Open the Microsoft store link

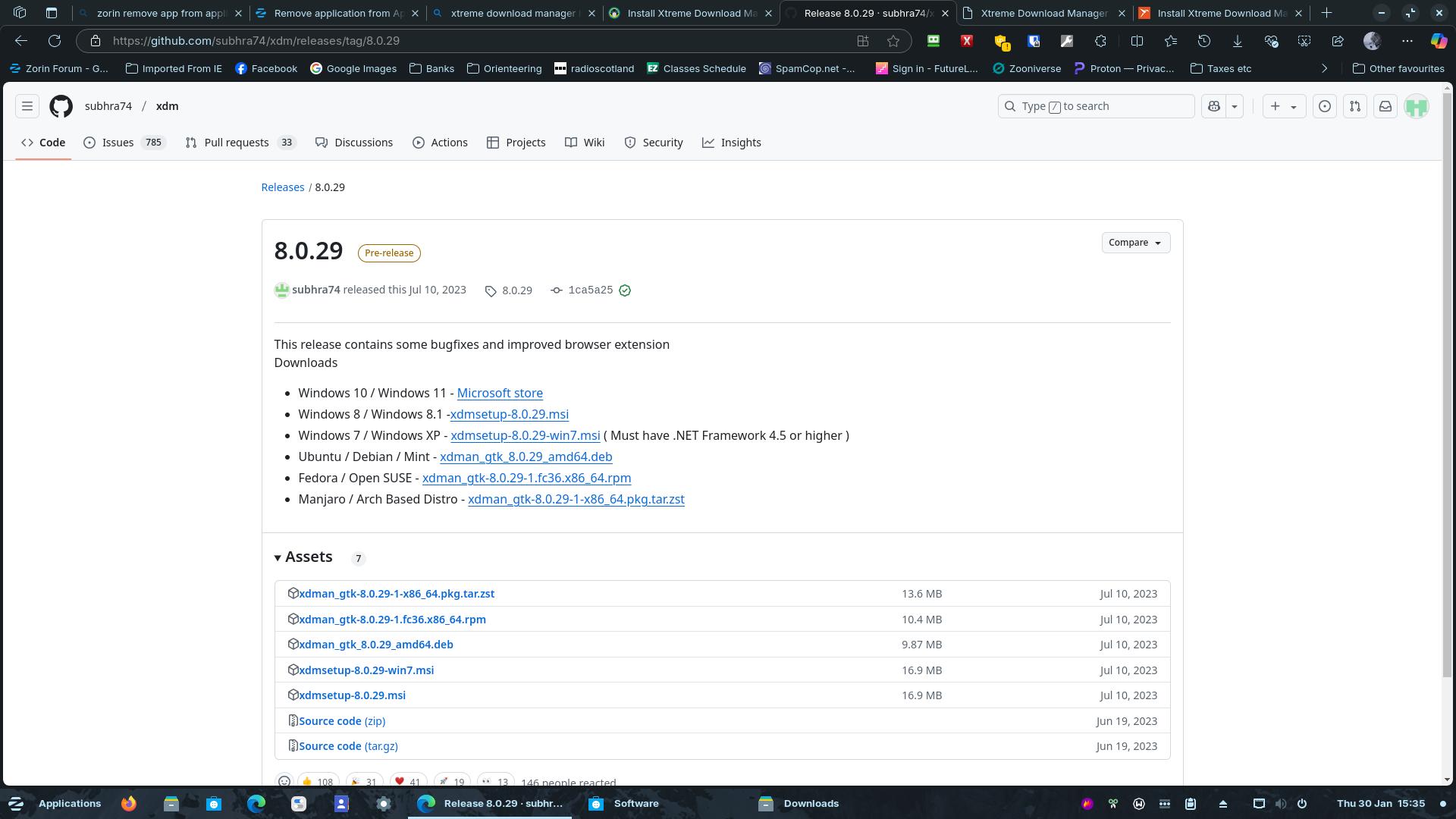point(500,393)
